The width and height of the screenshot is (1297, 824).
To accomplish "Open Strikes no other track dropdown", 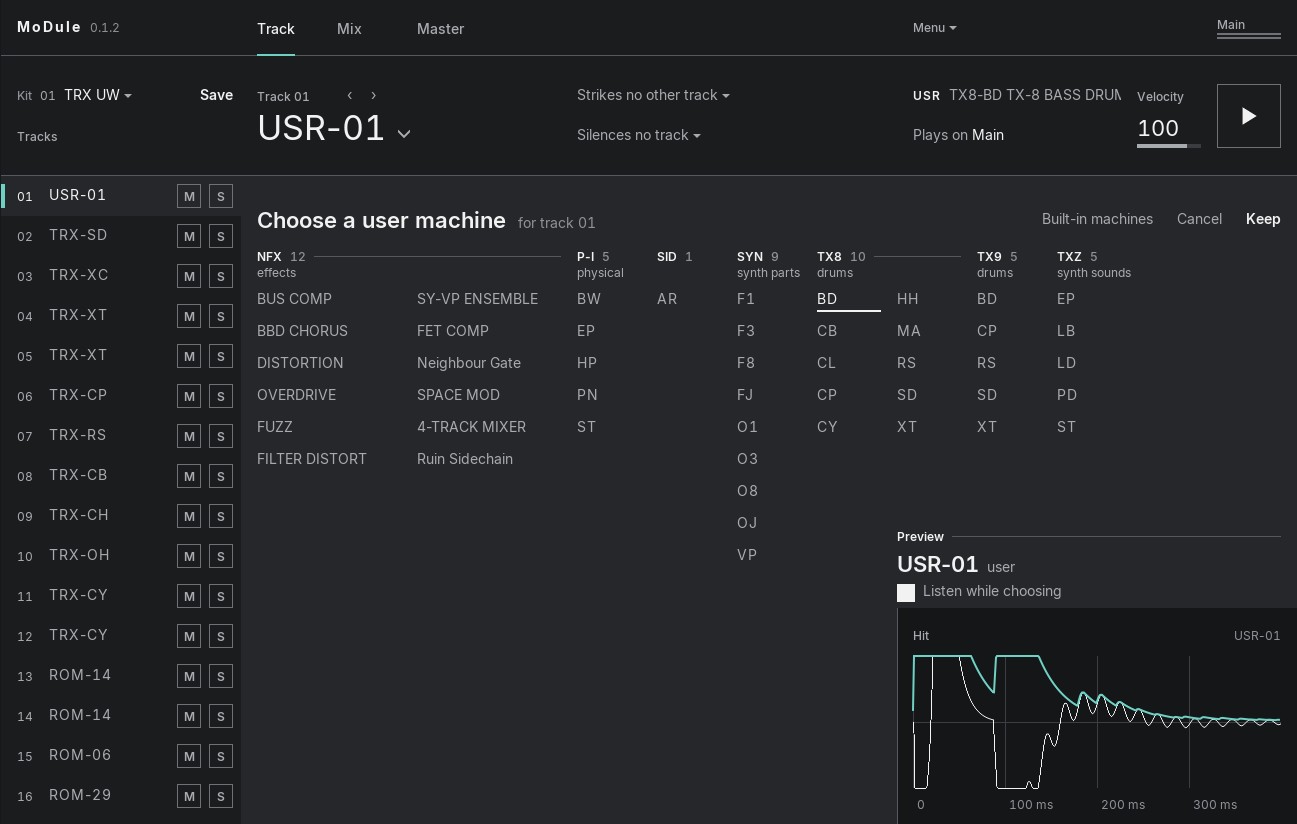I will pos(653,95).
